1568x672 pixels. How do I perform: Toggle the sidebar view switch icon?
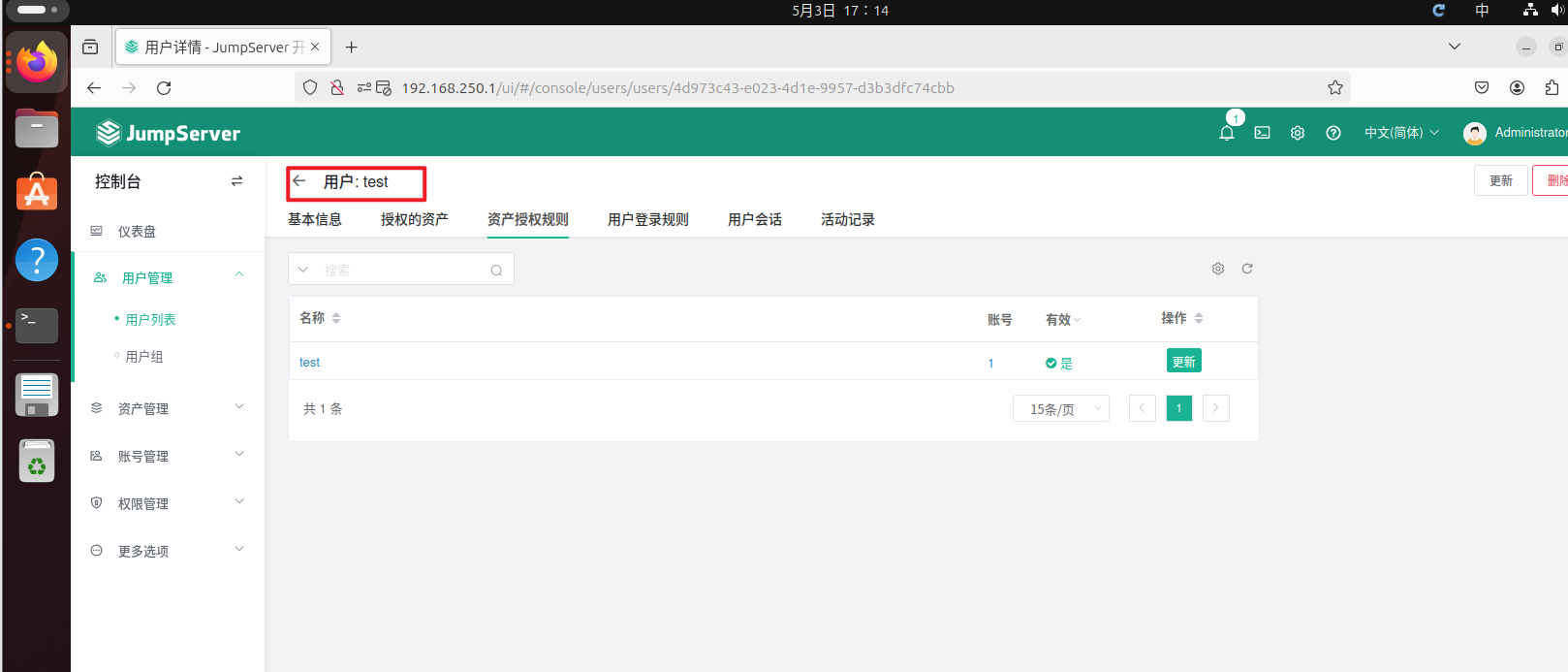tap(236, 181)
